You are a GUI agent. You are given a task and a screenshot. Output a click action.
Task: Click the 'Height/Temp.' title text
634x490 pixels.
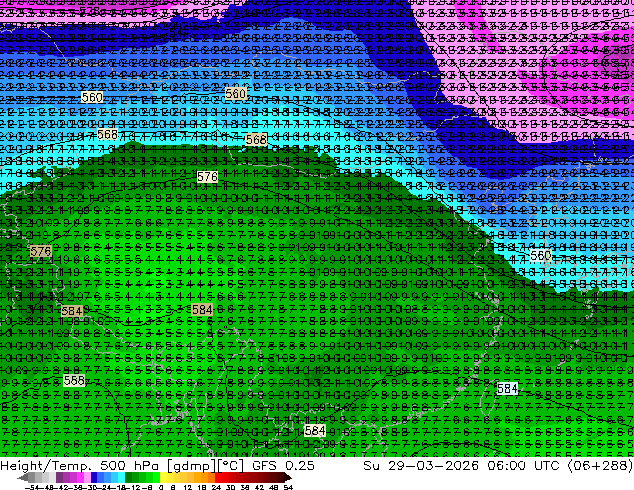(x=45, y=465)
